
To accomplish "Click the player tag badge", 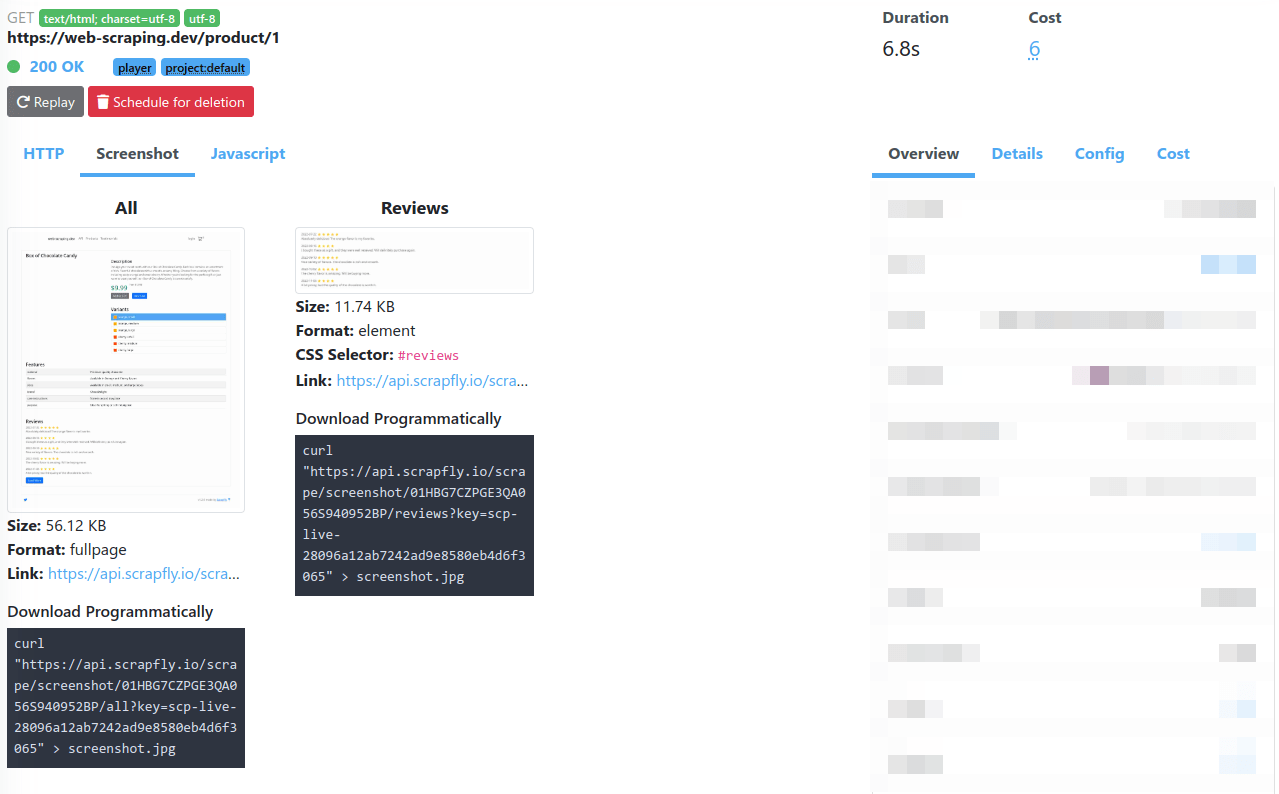I will click(134, 67).
